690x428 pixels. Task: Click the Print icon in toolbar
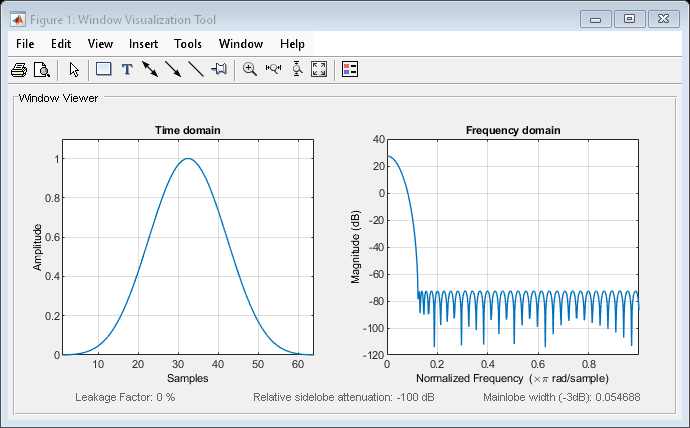18,70
